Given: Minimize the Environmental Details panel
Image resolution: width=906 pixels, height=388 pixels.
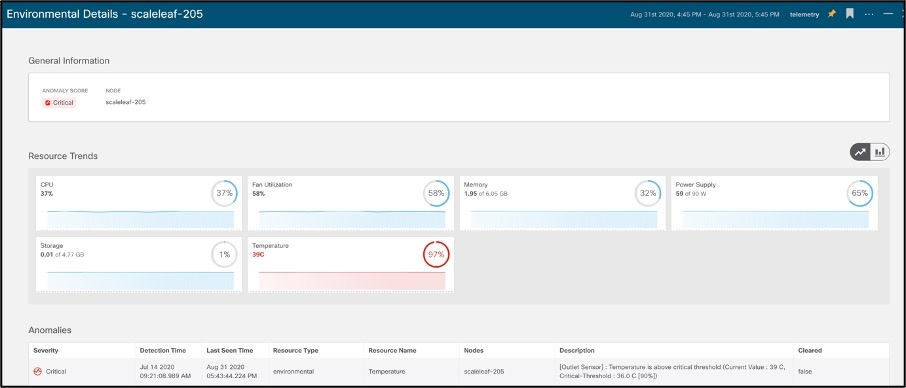Looking at the screenshot, I should (889, 13).
